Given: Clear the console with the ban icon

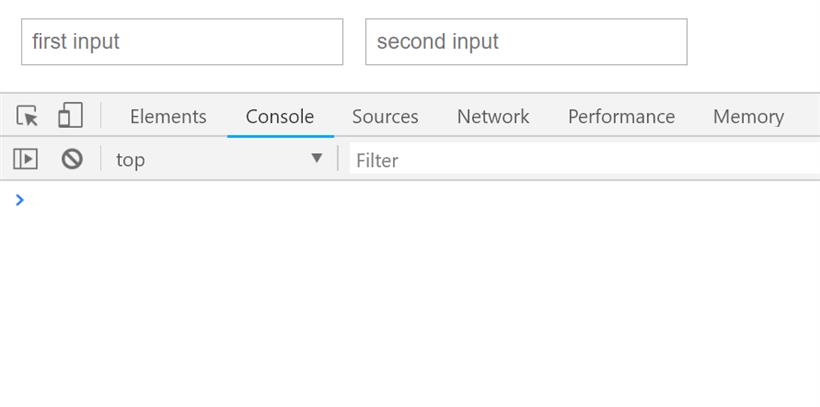Looking at the screenshot, I should 72,159.
